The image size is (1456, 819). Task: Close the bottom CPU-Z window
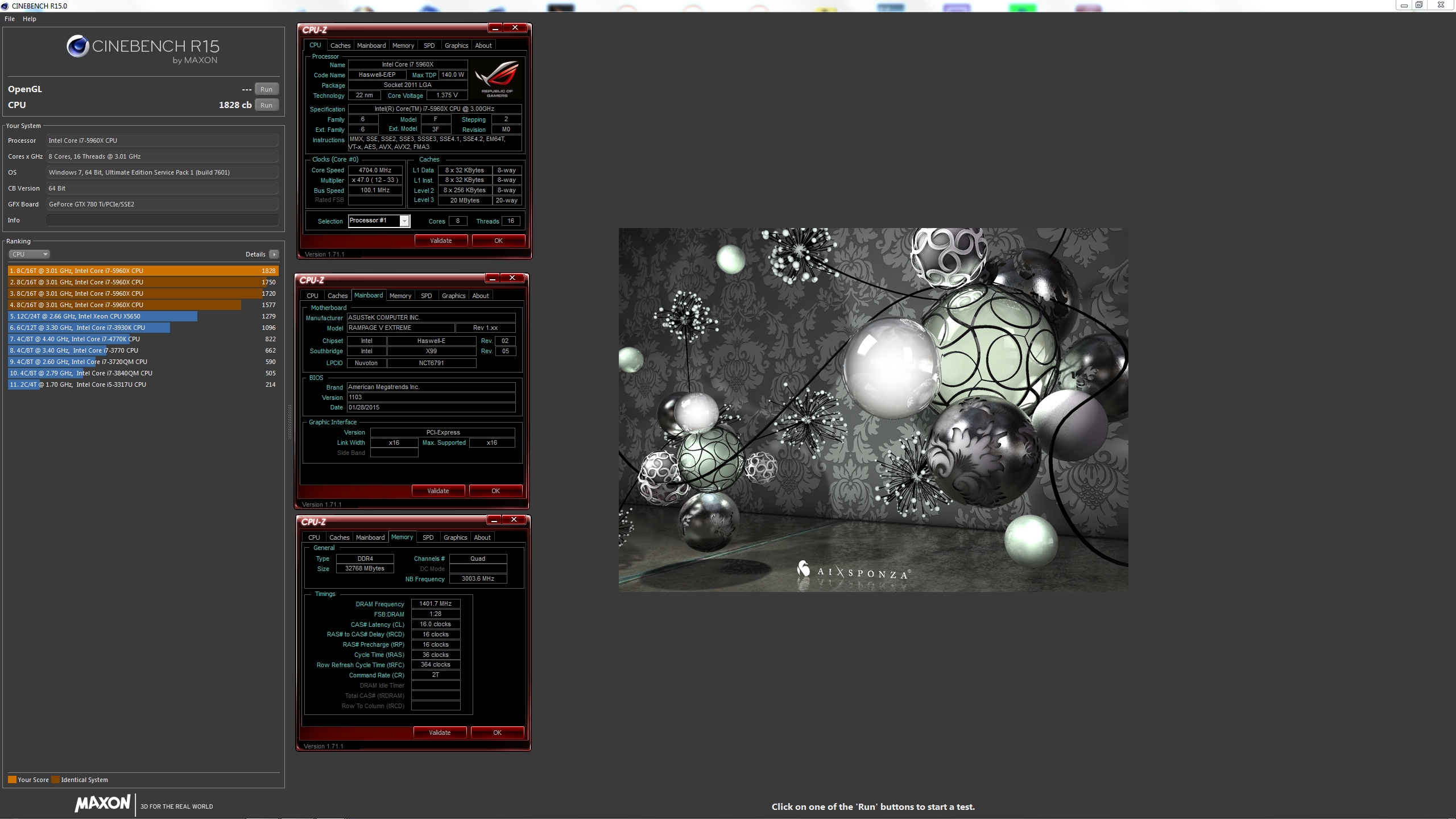(x=514, y=519)
